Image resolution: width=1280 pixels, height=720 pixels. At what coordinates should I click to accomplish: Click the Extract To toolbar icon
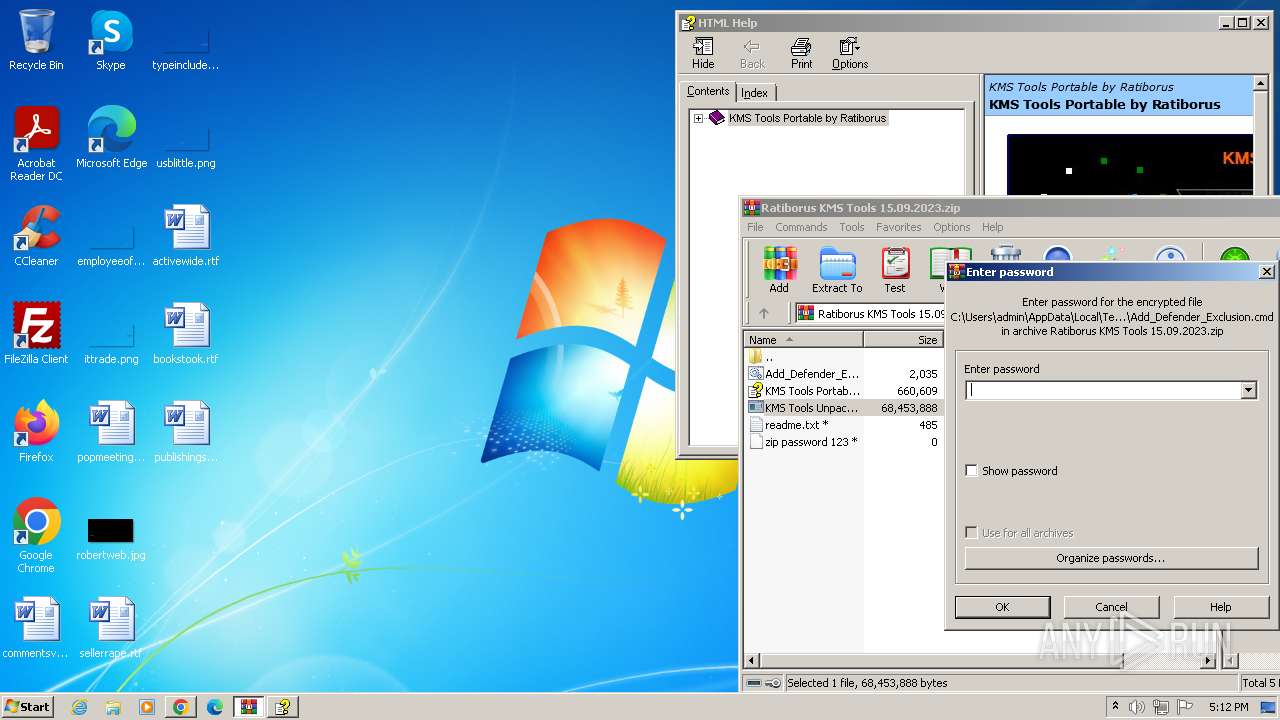point(837,270)
